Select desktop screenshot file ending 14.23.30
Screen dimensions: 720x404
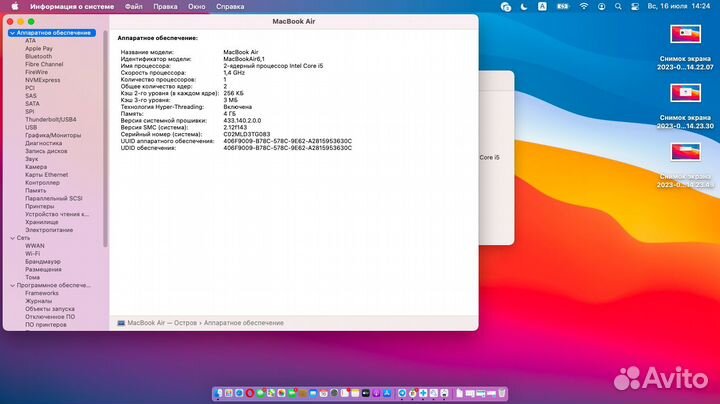(685, 106)
